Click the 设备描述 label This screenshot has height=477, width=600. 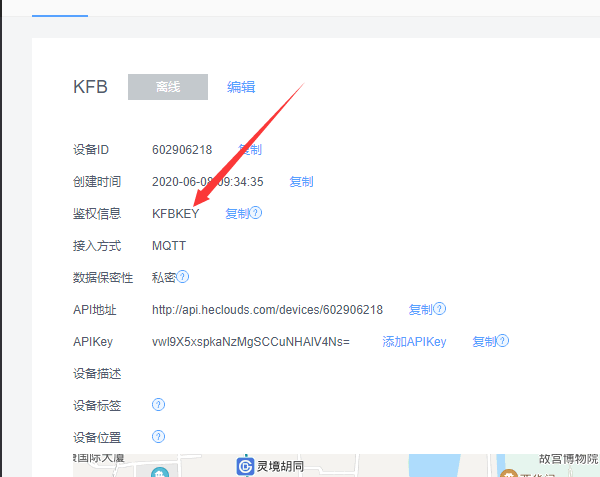[x=97, y=373]
